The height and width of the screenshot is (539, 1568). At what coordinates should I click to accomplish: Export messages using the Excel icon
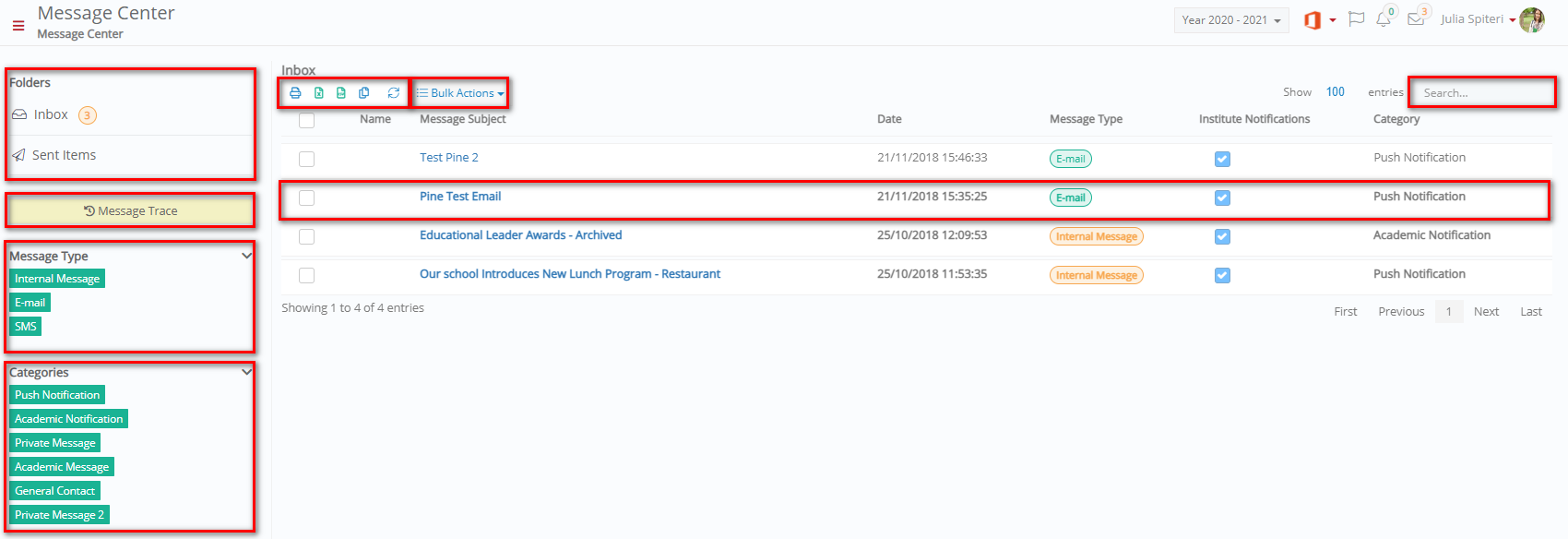click(x=319, y=93)
